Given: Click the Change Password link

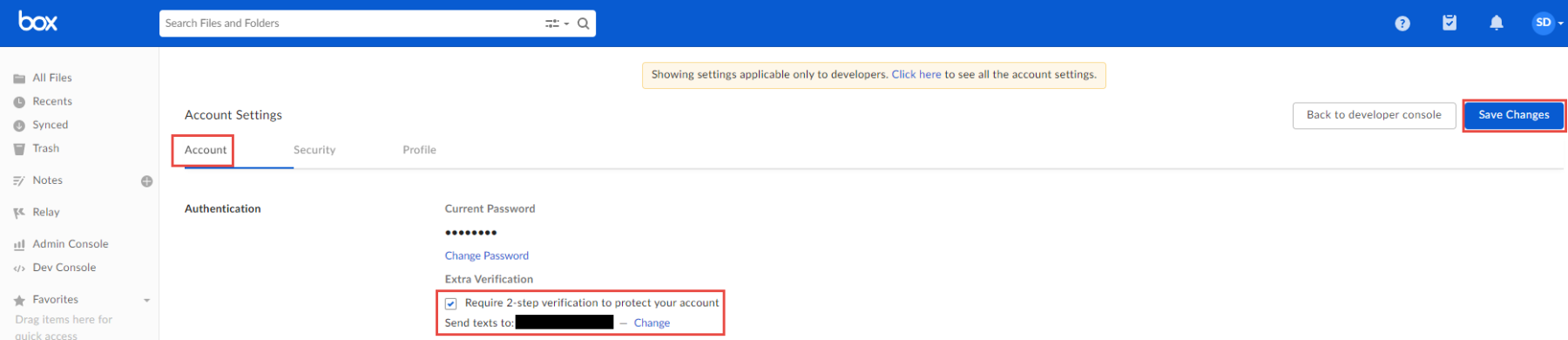Looking at the screenshot, I should 487,255.
